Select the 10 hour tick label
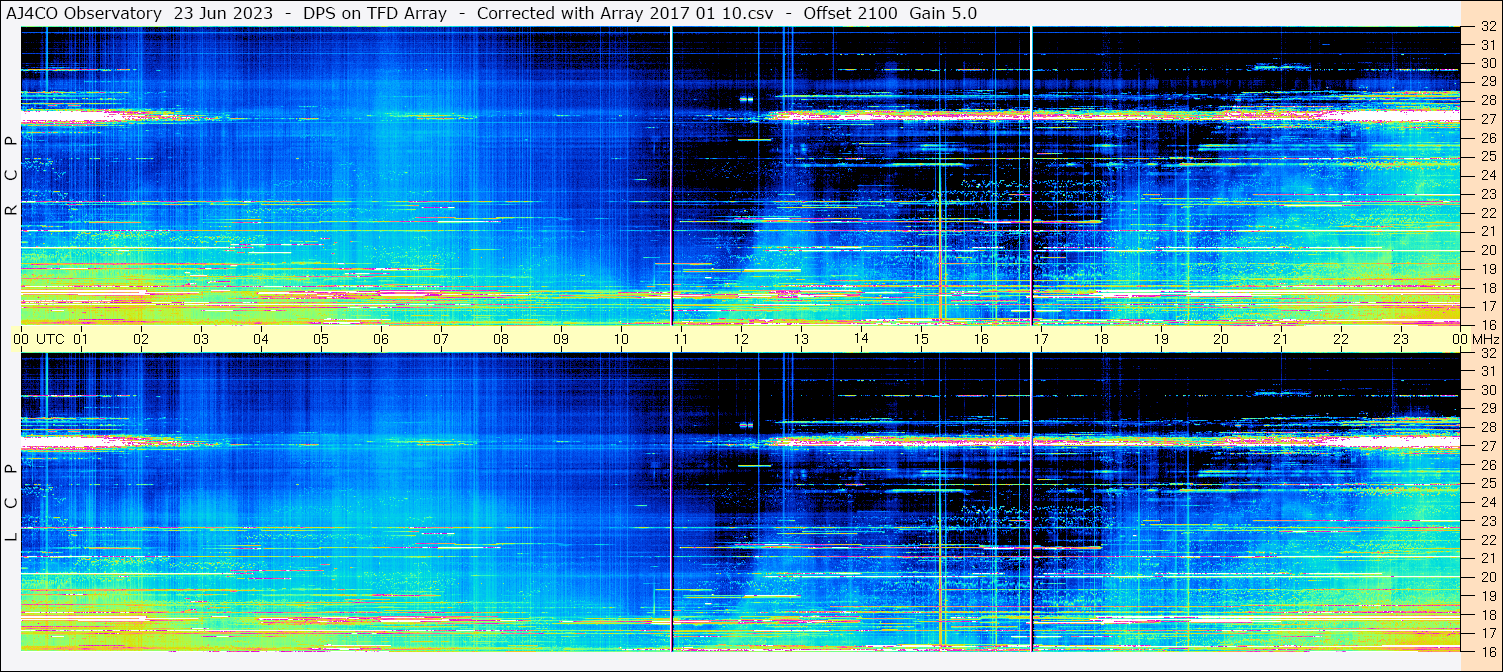Screen dimensions: 1503x672 (621, 339)
